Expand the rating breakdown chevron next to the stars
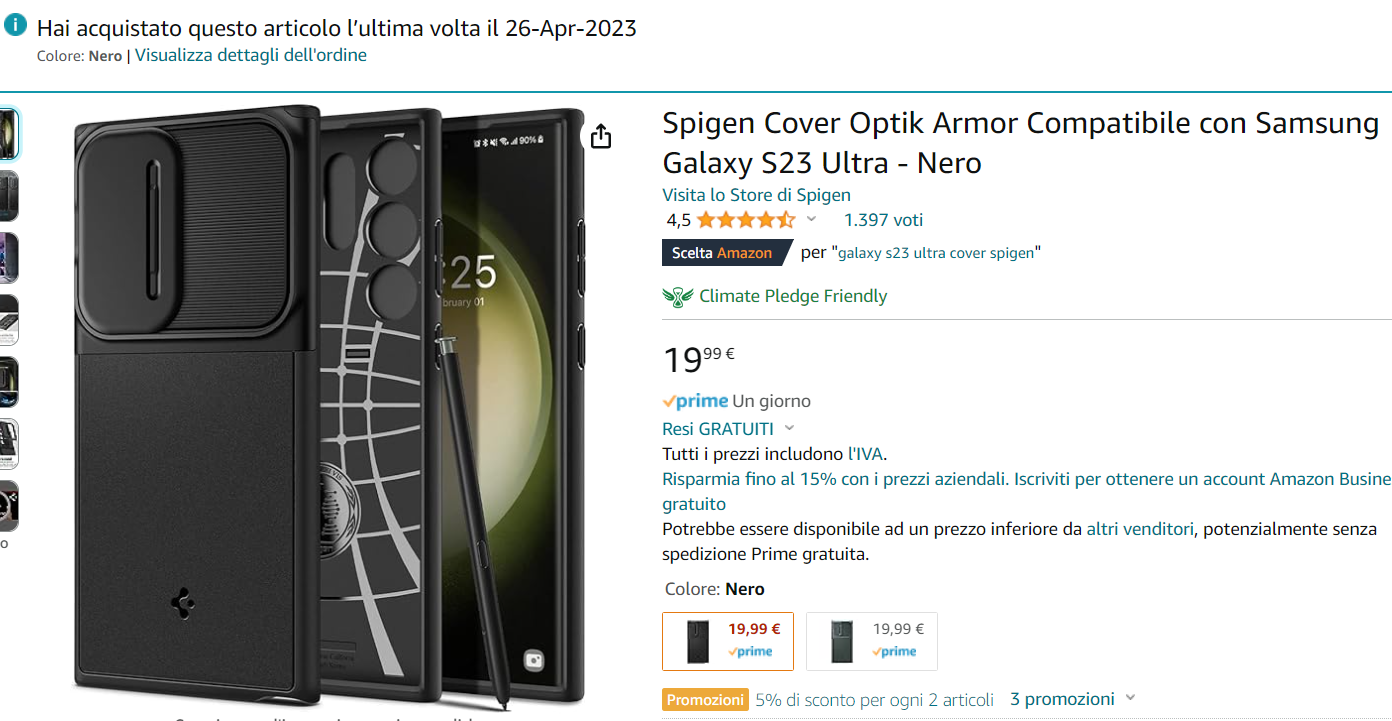 pyautogui.click(x=811, y=220)
